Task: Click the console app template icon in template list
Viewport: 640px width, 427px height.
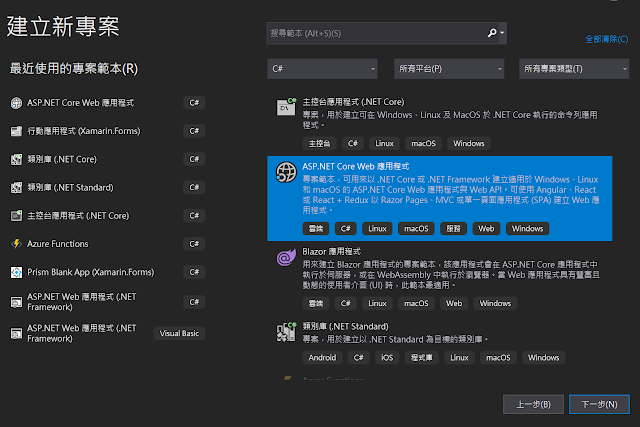Action: coord(286,107)
